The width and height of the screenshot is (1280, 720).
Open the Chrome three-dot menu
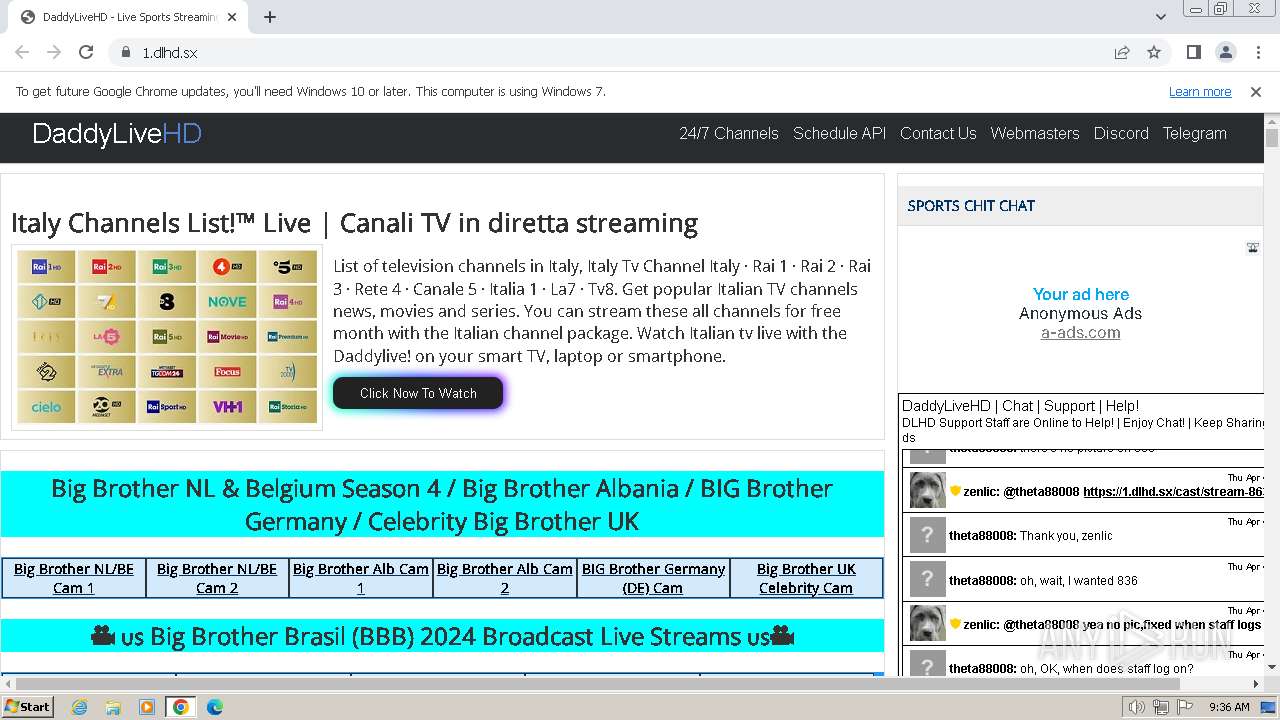[1257, 53]
